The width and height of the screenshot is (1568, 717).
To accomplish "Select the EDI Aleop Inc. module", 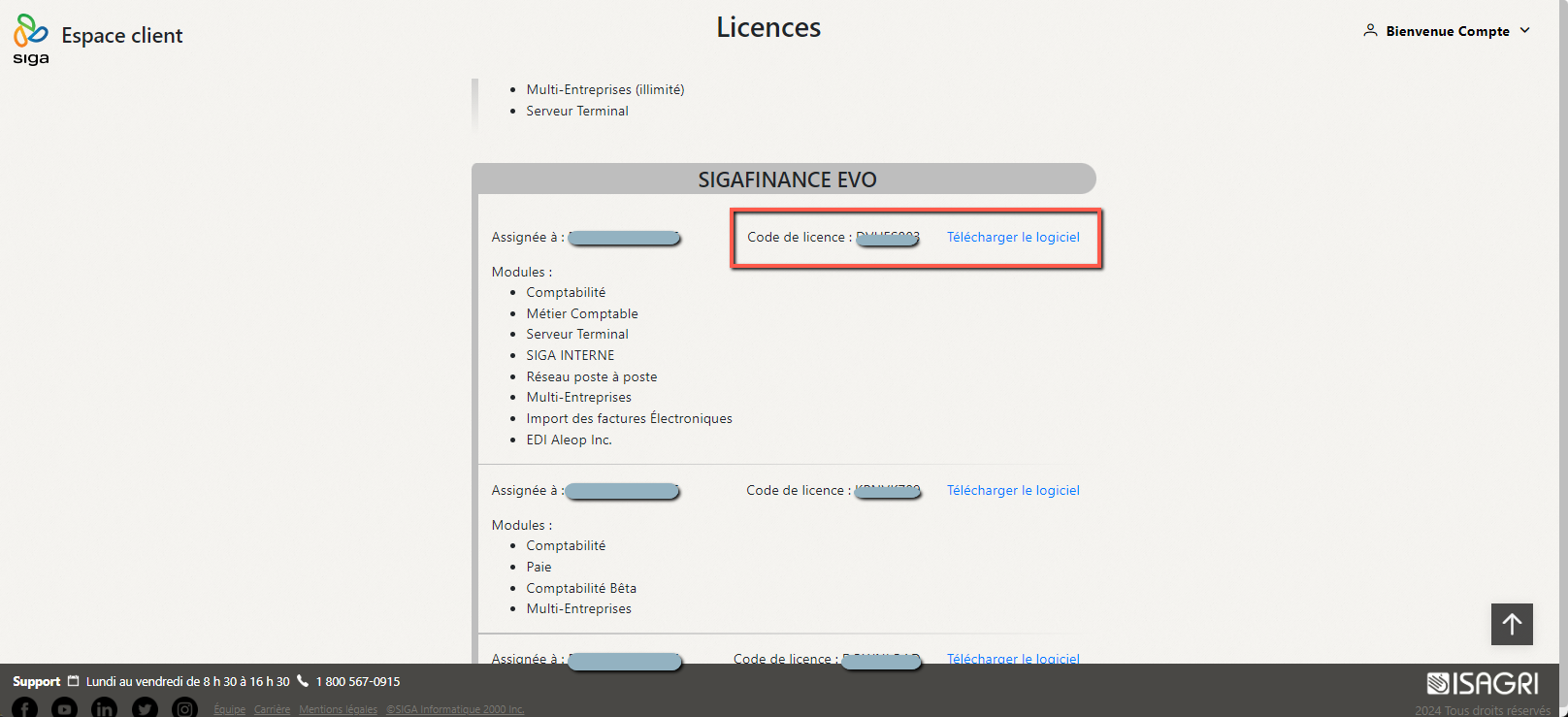I will (570, 440).
